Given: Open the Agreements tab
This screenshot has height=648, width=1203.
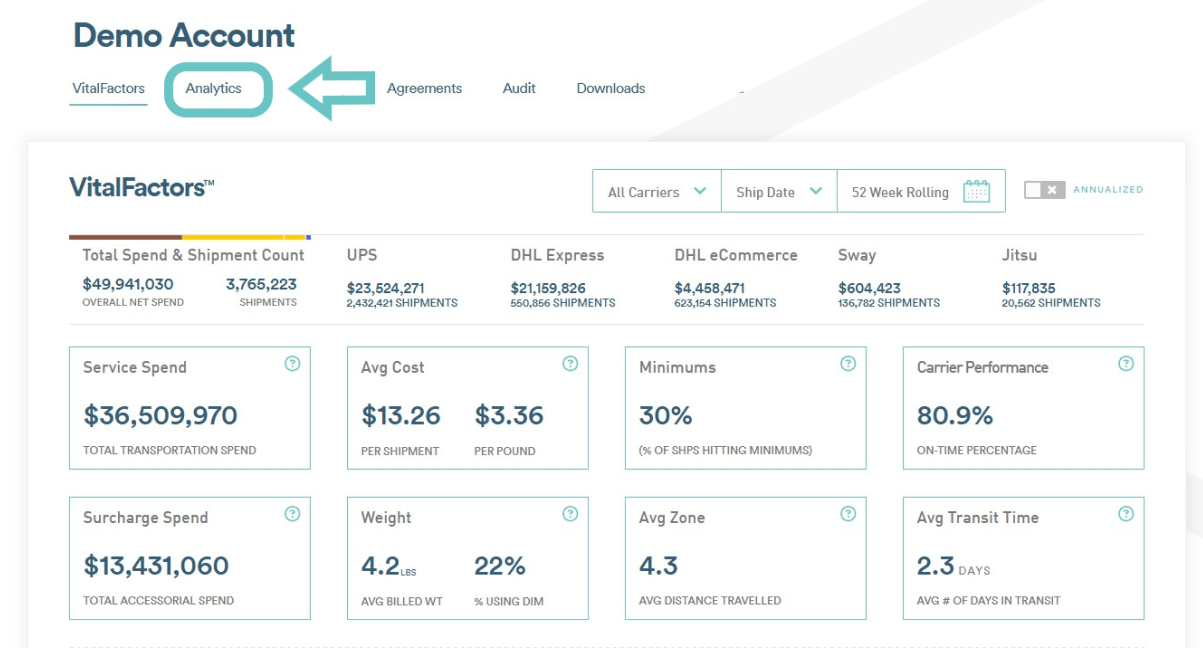Looking at the screenshot, I should pos(424,89).
